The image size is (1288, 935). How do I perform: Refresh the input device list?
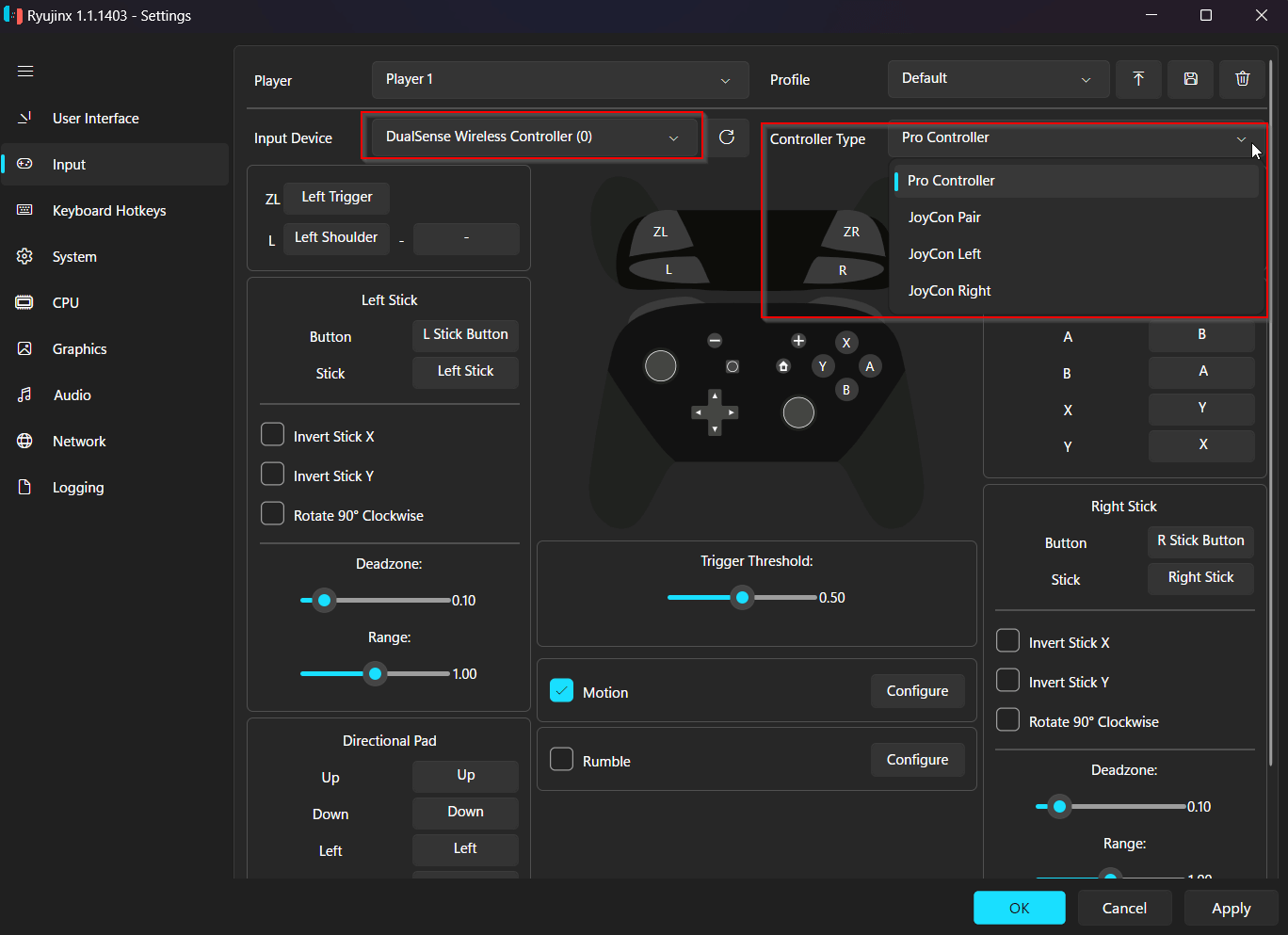point(727,137)
